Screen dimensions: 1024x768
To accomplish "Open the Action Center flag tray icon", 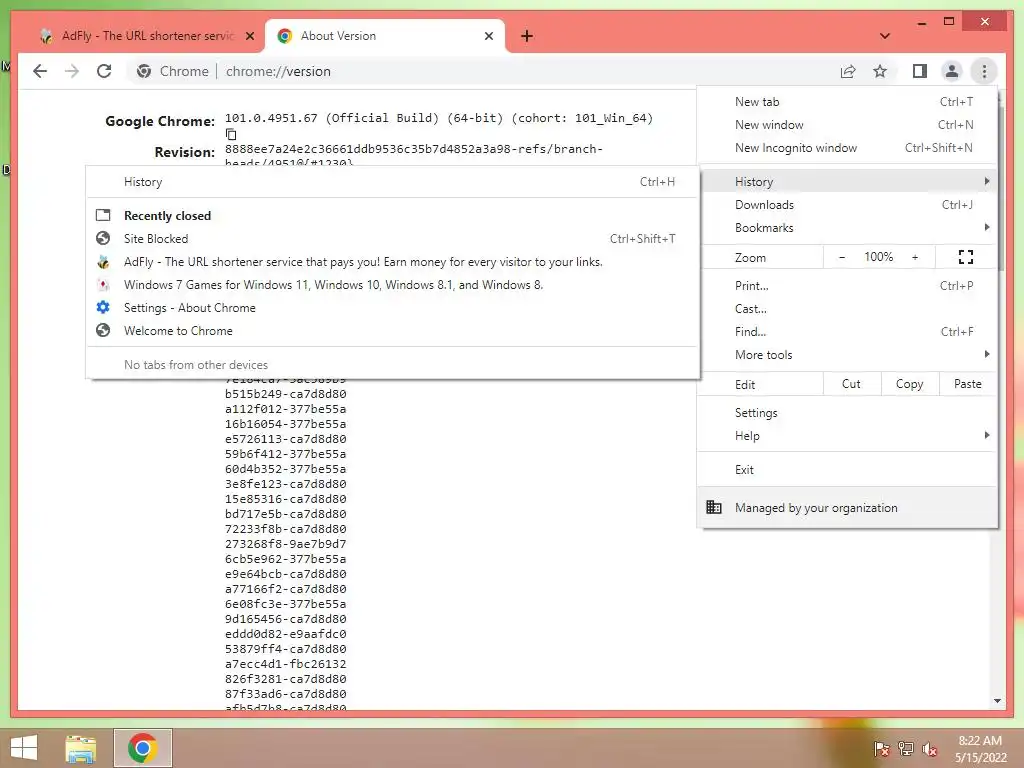I will tap(882, 749).
